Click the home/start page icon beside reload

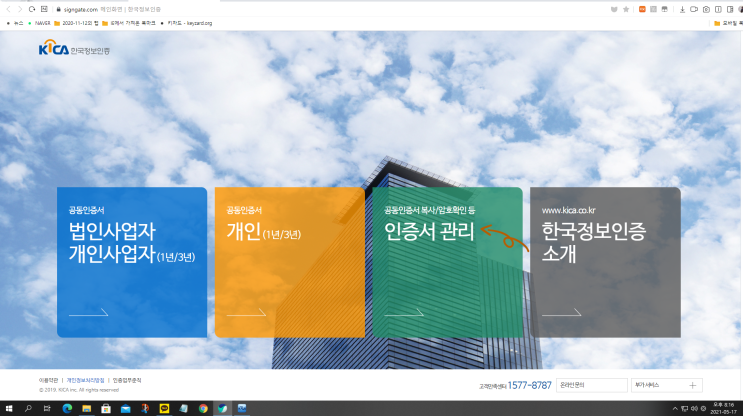coord(44,9)
